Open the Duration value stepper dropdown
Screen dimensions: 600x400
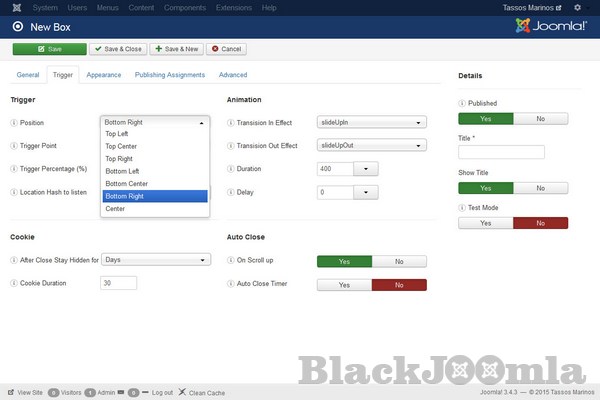pos(367,169)
